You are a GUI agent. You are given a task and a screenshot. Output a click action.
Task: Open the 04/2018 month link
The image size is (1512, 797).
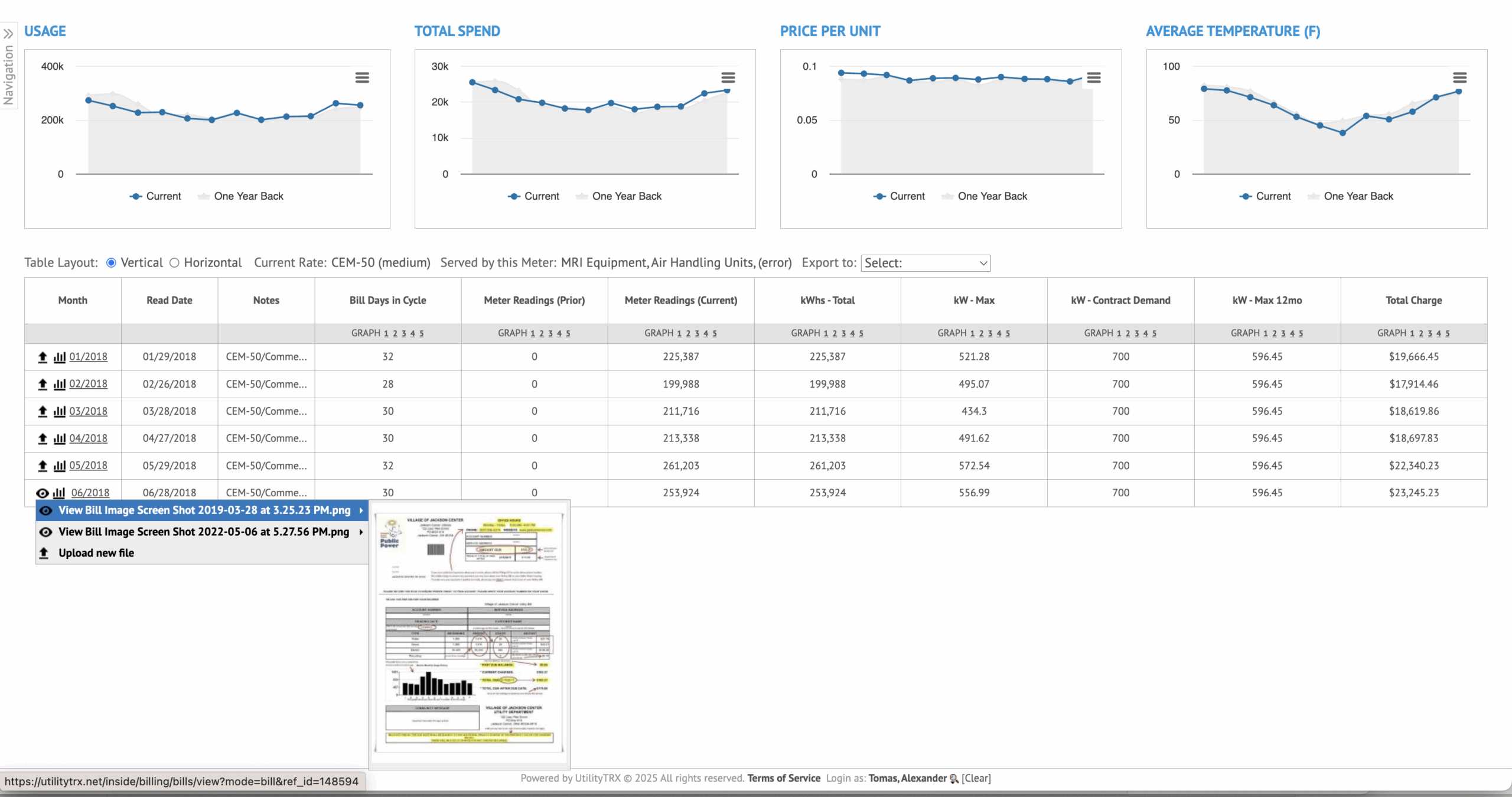[x=89, y=438]
